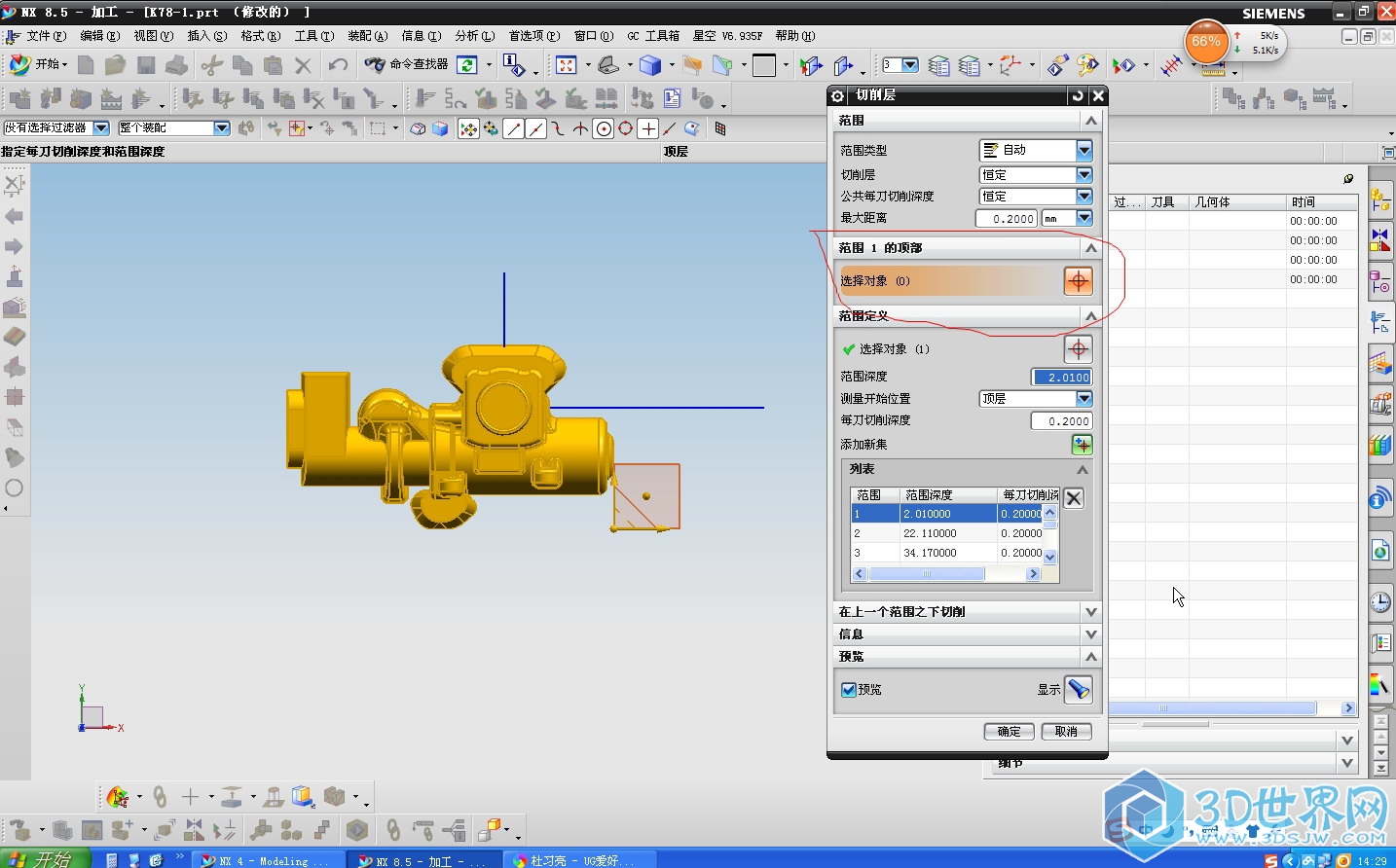Collapse the 预览 section
The width and height of the screenshot is (1396, 868).
pos(1090,657)
